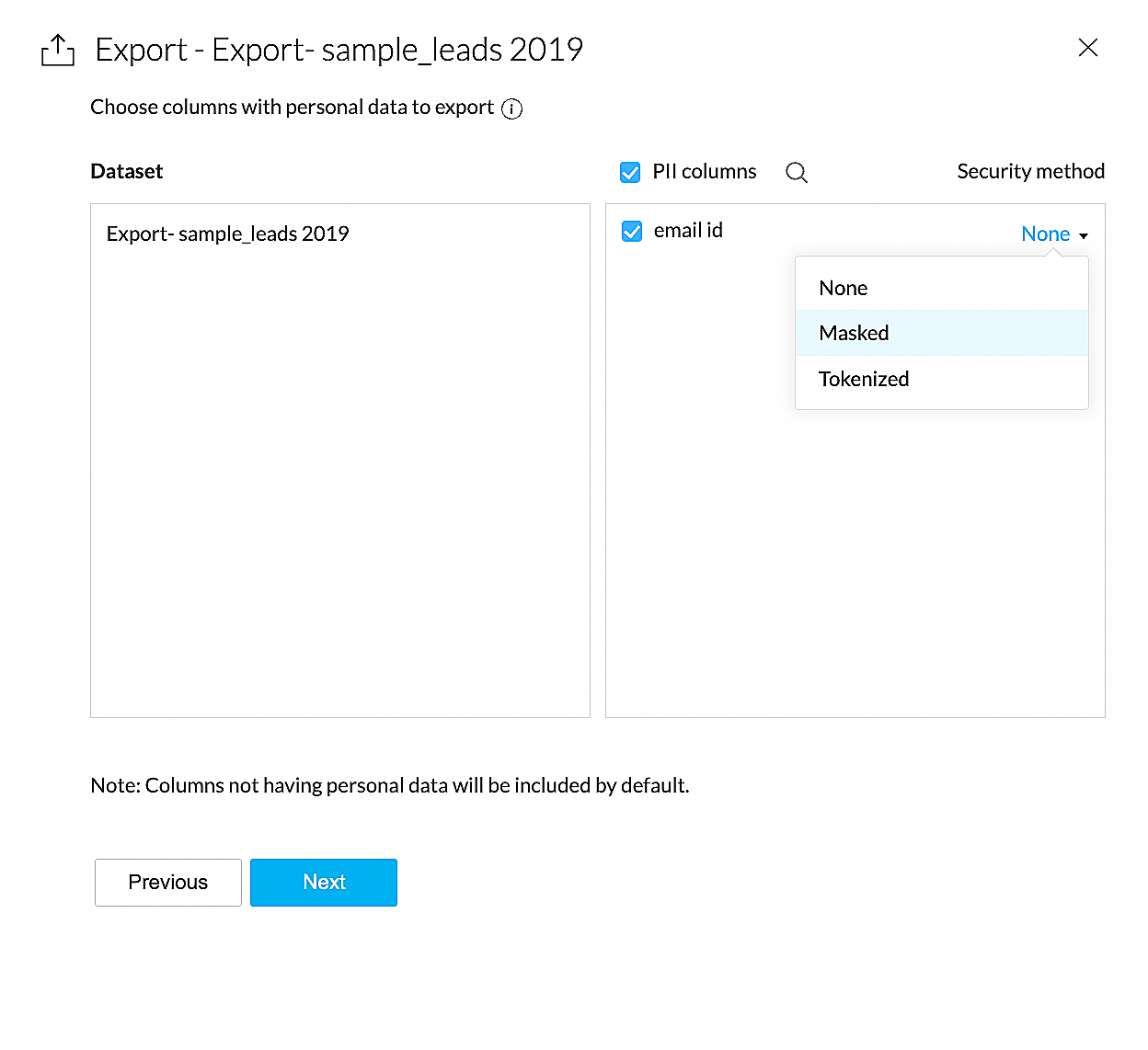Click the email id column label
1148x1050 pixels.
(688, 231)
